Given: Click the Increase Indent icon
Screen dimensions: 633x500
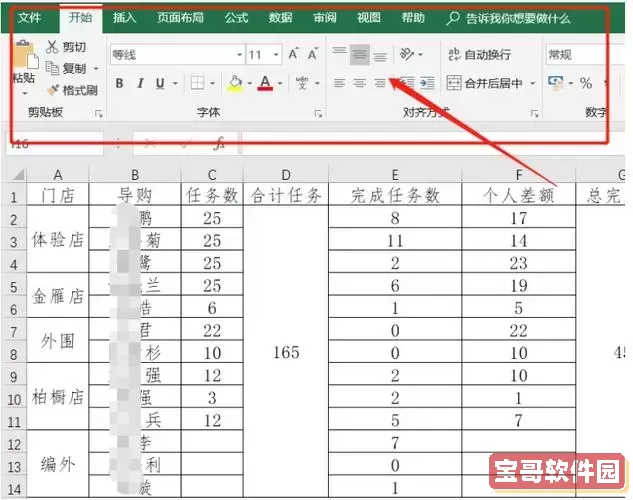Looking at the screenshot, I should click(x=427, y=84).
